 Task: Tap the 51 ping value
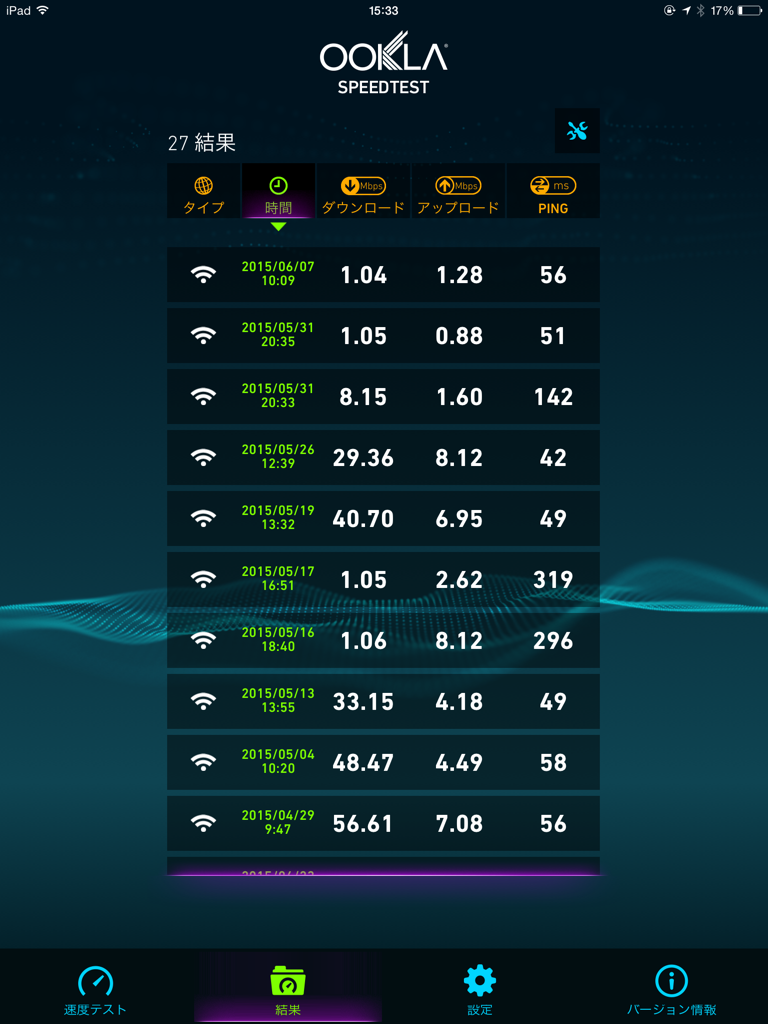point(552,336)
